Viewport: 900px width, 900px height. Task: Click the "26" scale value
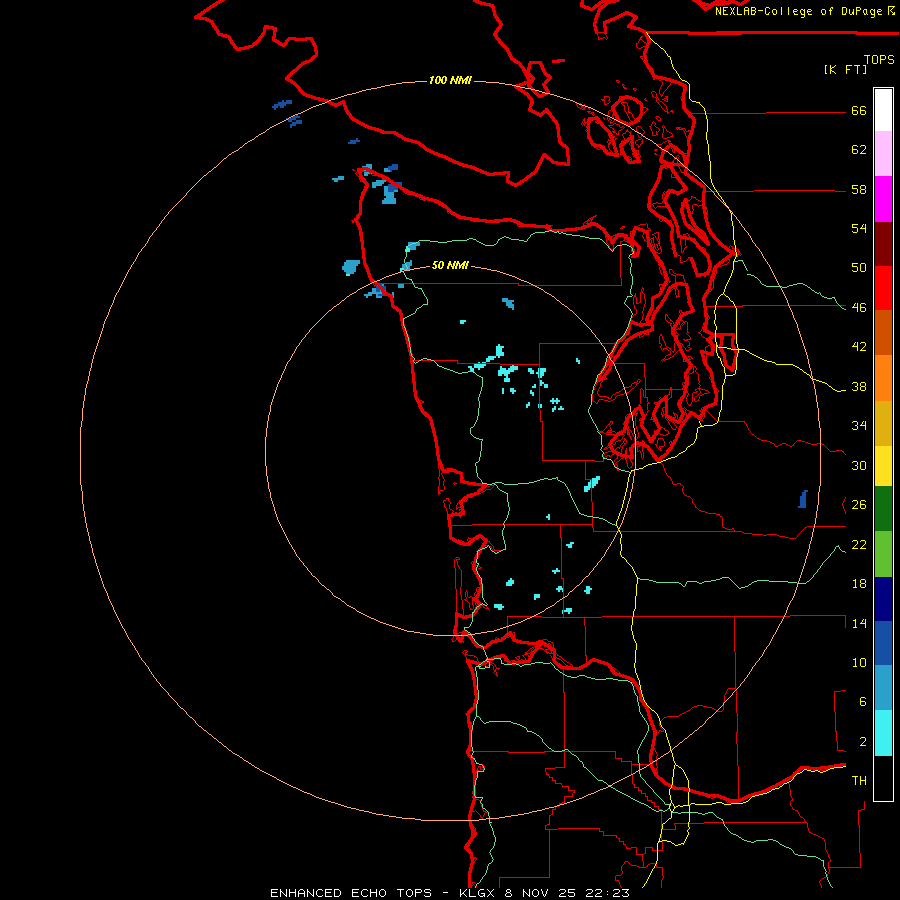click(x=859, y=505)
